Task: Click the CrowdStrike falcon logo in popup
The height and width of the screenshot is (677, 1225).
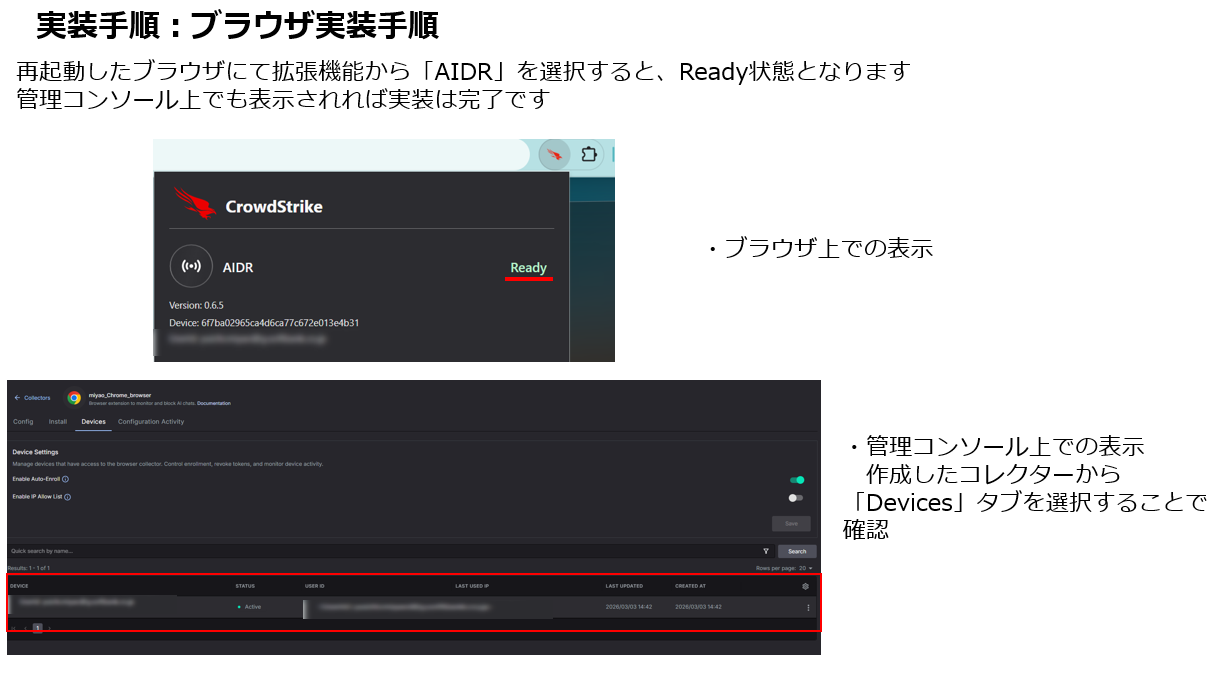Action: pyautogui.click(x=195, y=204)
